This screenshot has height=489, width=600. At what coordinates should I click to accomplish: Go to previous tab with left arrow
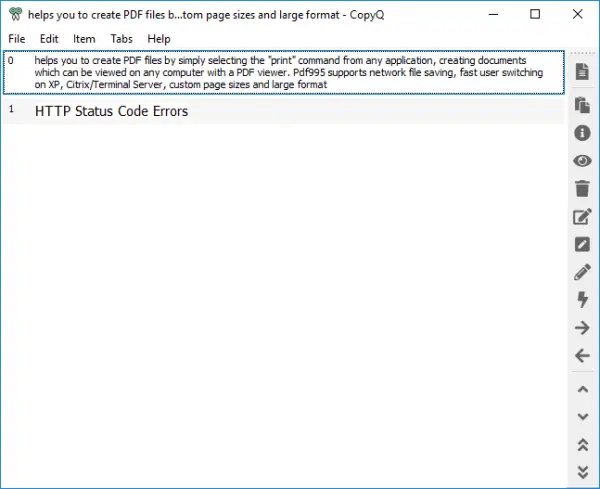coord(582,356)
